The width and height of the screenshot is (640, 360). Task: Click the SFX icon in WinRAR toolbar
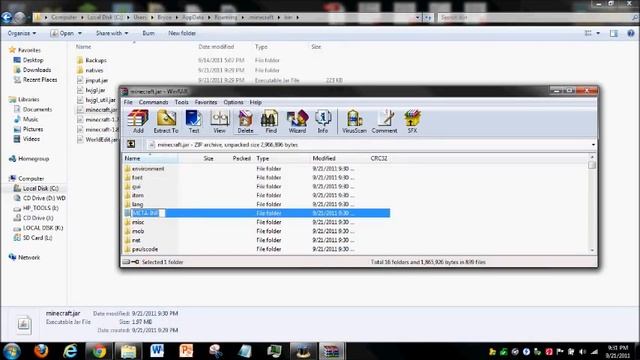tap(412, 121)
